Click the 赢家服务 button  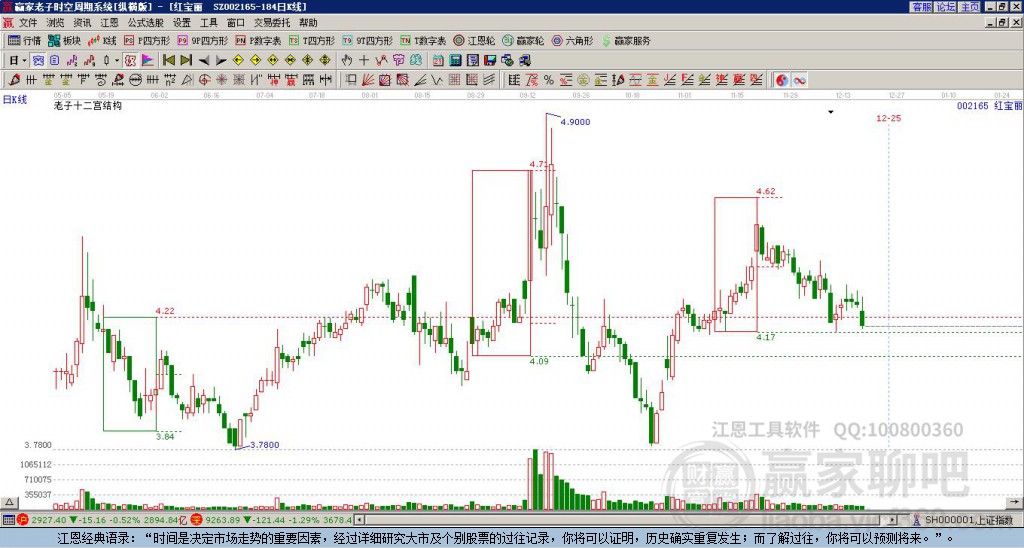pyautogui.click(x=626, y=40)
